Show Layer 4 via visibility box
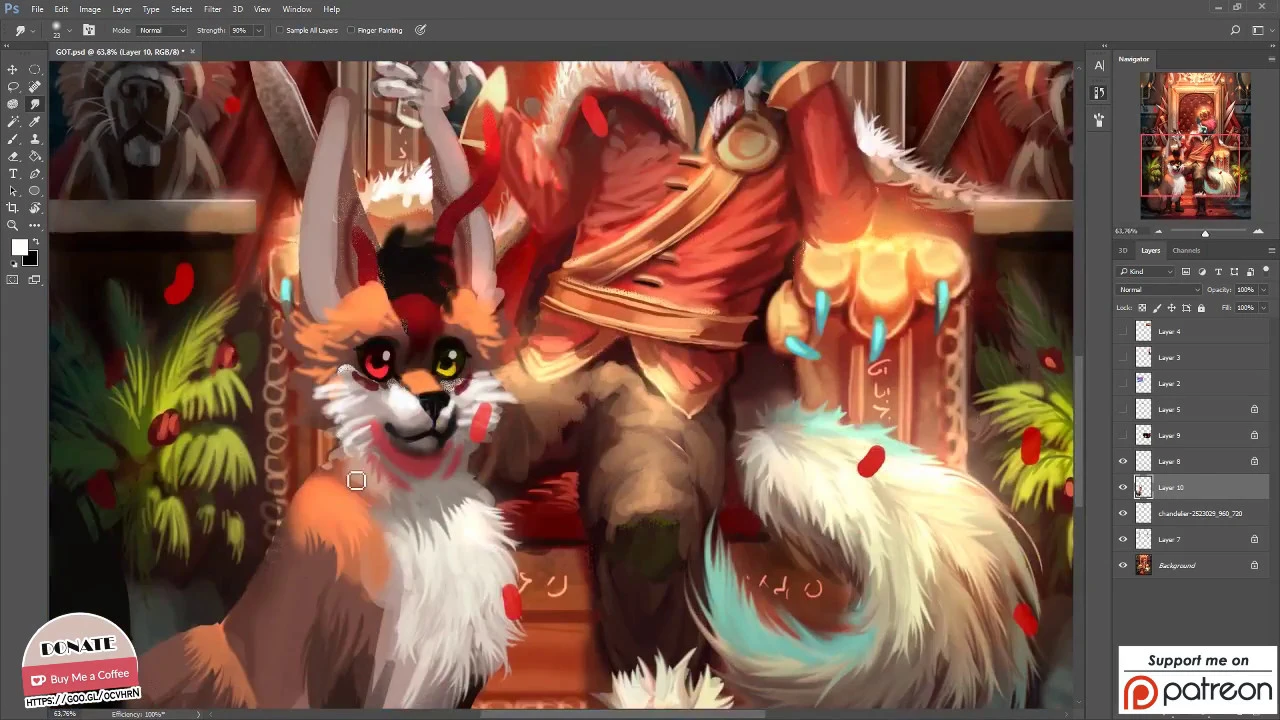The width and height of the screenshot is (1280, 720). coord(1122,331)
